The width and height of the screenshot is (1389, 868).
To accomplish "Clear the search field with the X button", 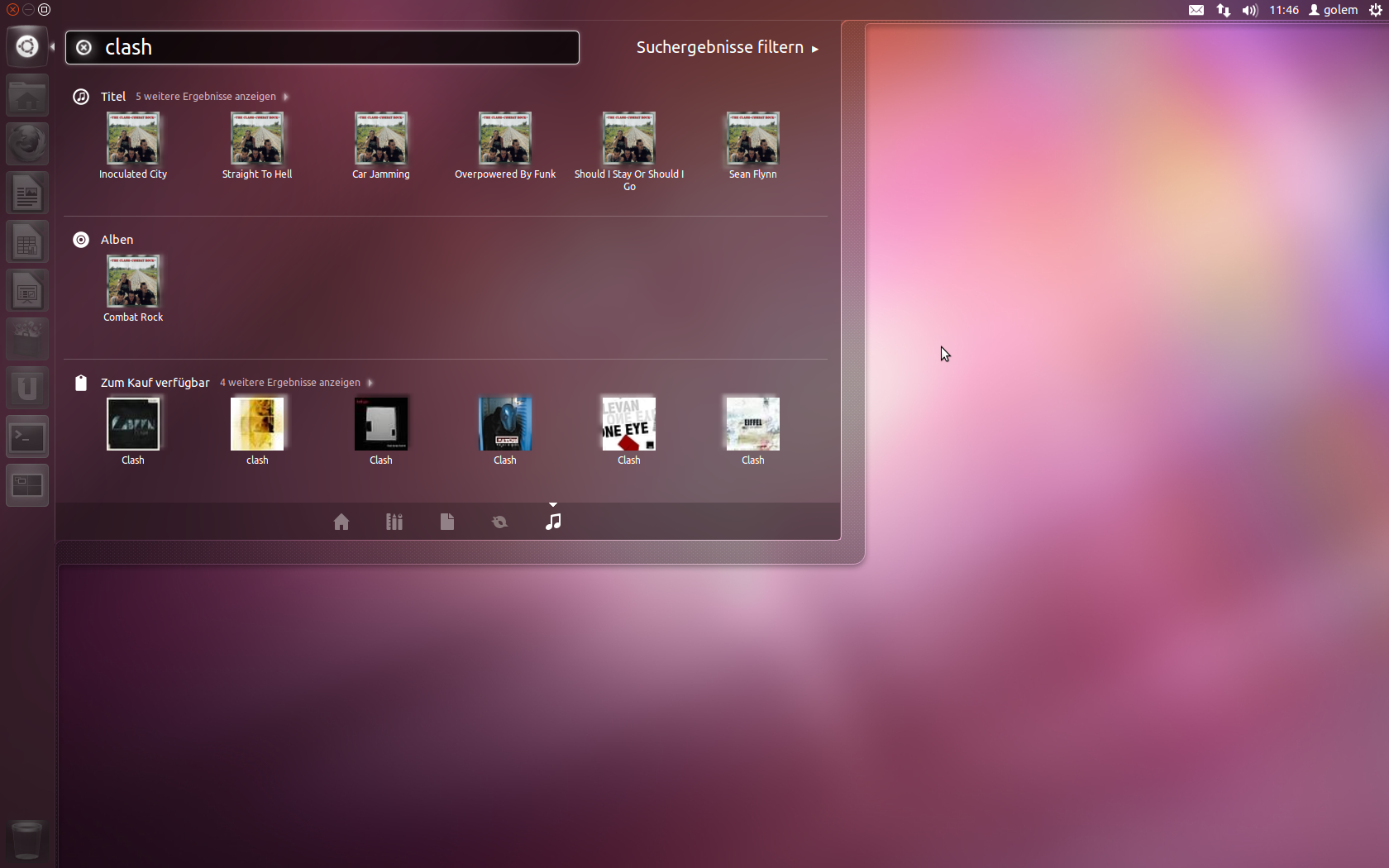I will click(x=83, y=47).
